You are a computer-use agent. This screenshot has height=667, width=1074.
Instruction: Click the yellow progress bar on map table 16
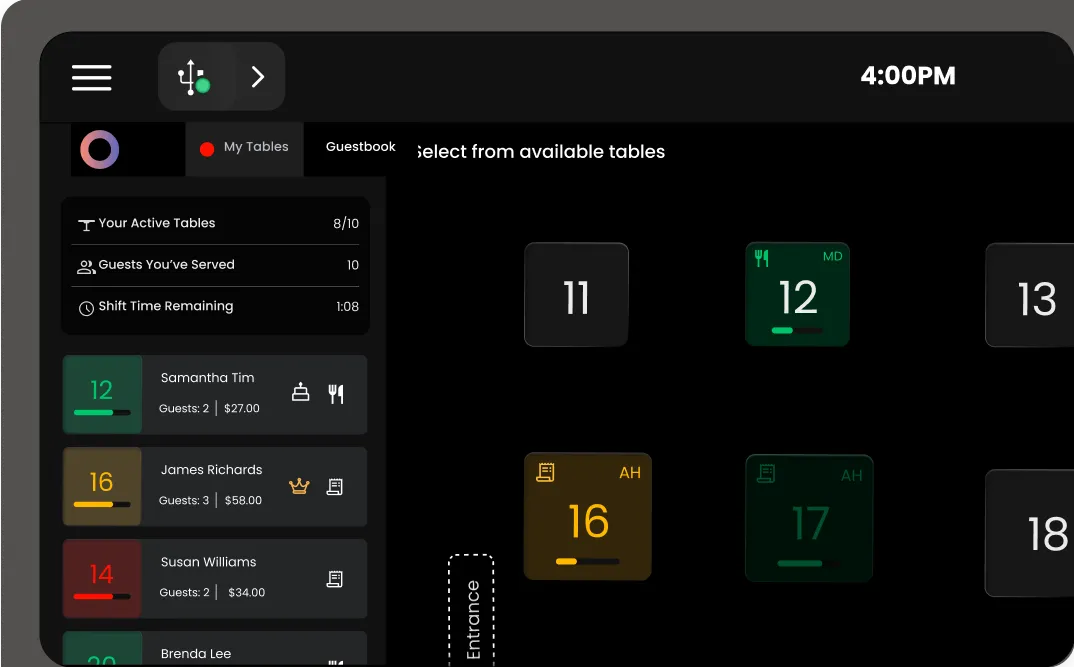[588, 562]
